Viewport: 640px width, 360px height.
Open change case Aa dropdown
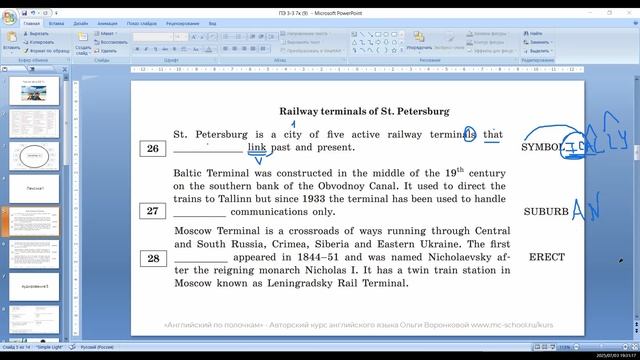pos(196,49)
